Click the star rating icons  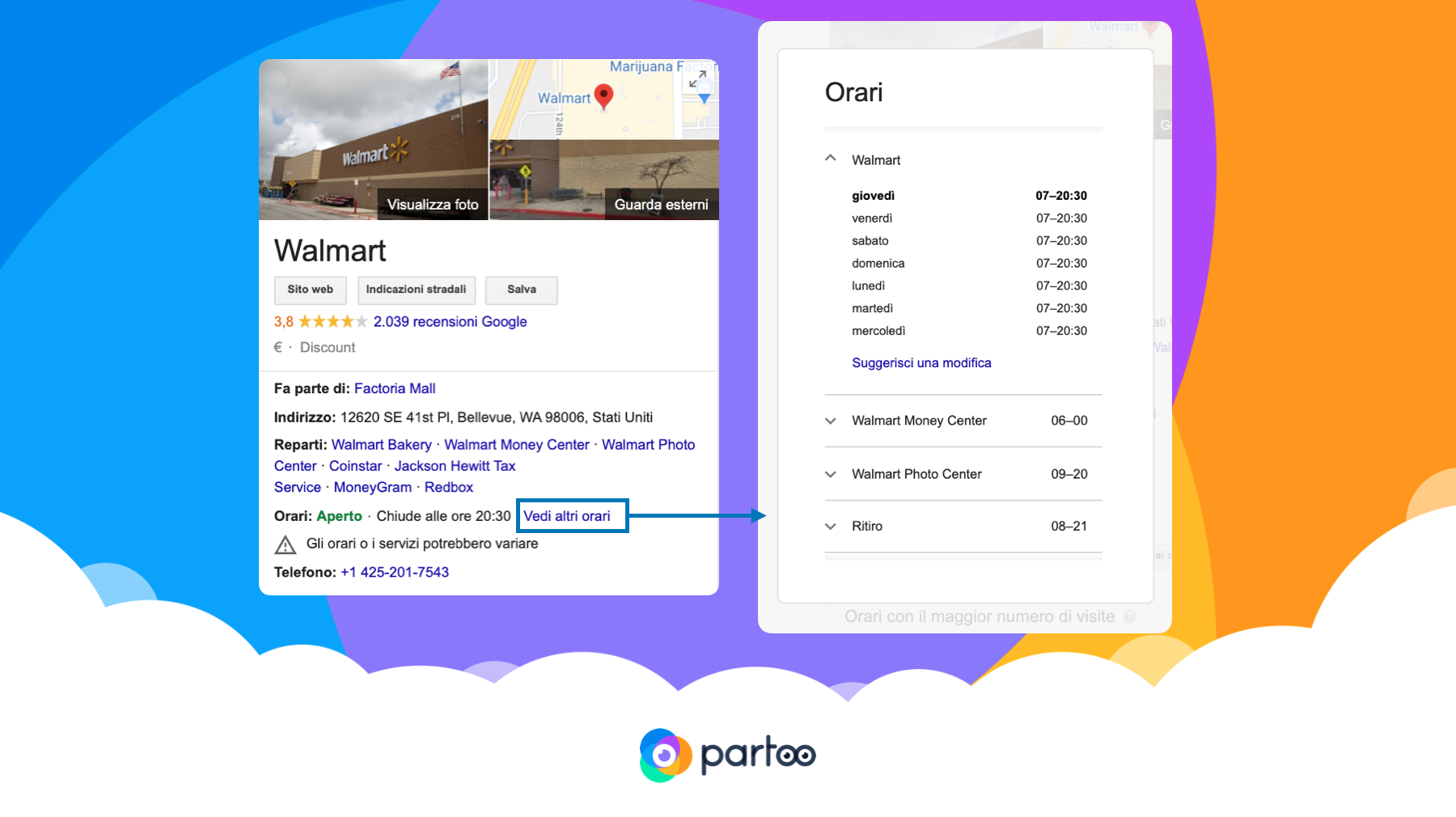click(x=332, y=322)
